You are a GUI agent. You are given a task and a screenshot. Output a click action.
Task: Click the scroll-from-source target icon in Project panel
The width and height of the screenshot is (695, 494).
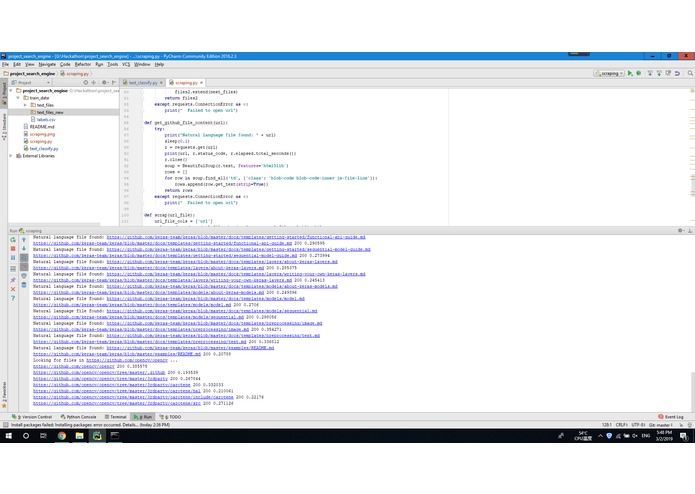pyautogui.click(x=86, y=82)
